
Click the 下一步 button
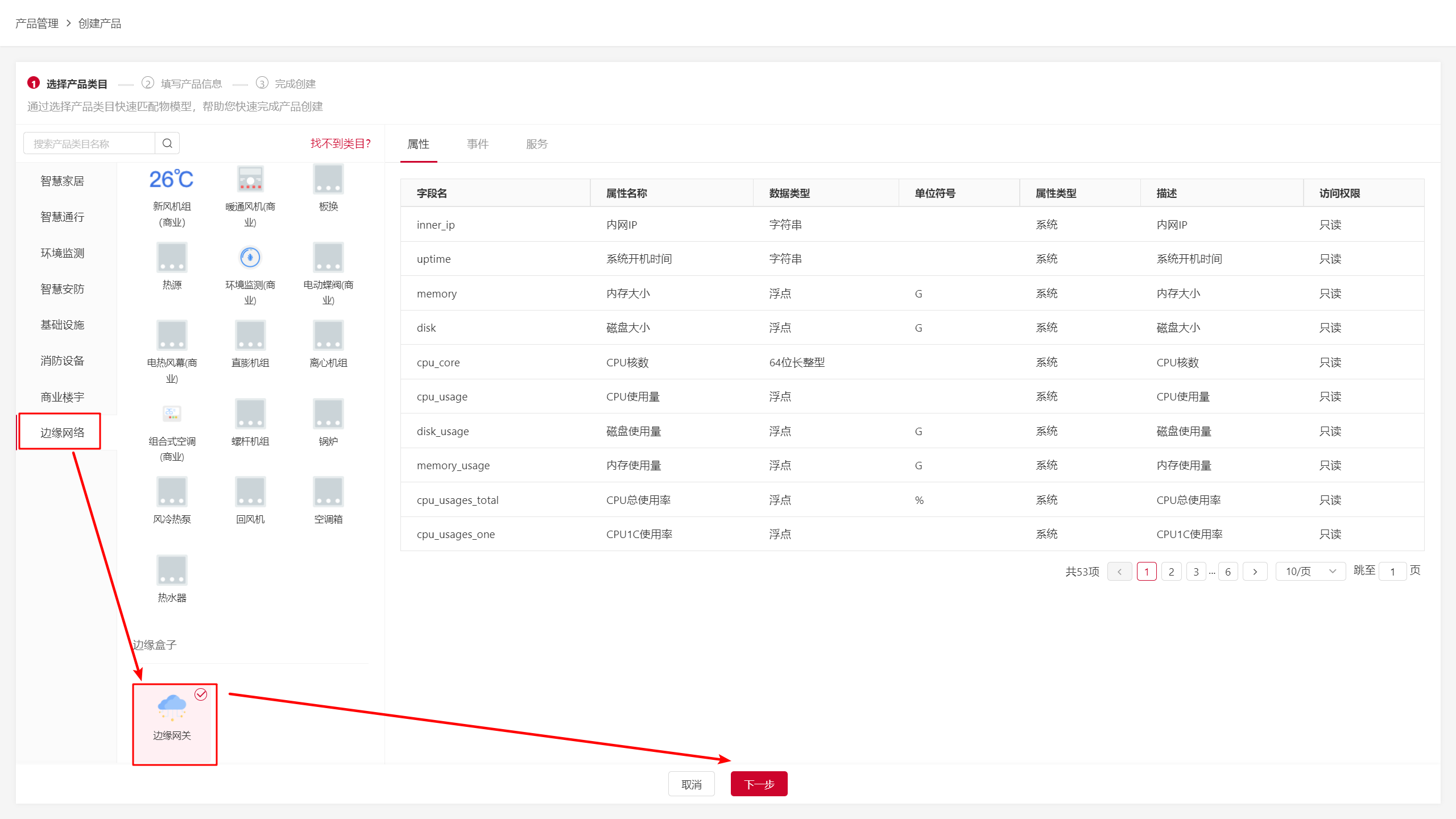(759, 784)
